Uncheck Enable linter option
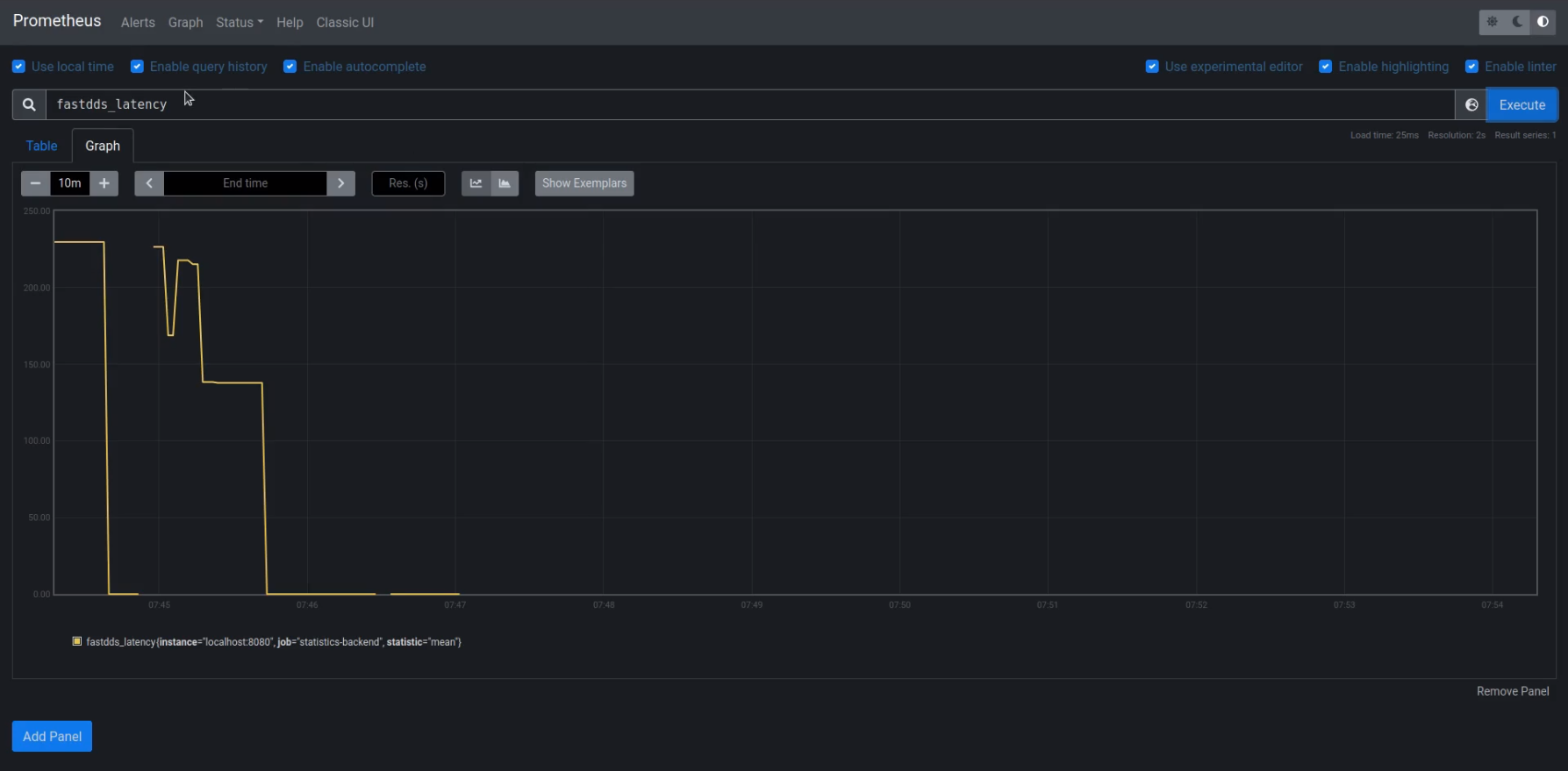 point(1471,67)
